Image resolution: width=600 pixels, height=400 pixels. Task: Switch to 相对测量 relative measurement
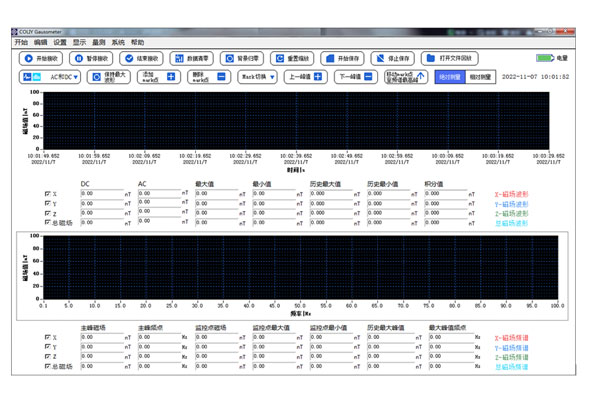click(480, 77)
